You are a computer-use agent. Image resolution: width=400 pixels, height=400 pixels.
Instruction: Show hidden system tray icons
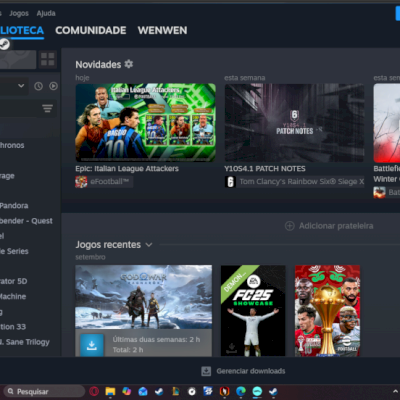396,391
